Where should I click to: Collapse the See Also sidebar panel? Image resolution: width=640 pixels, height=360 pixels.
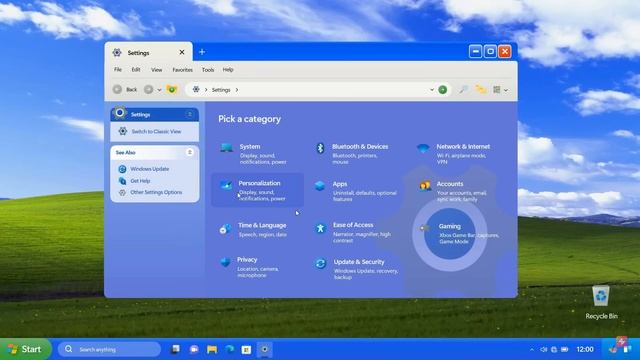point(189,152)
